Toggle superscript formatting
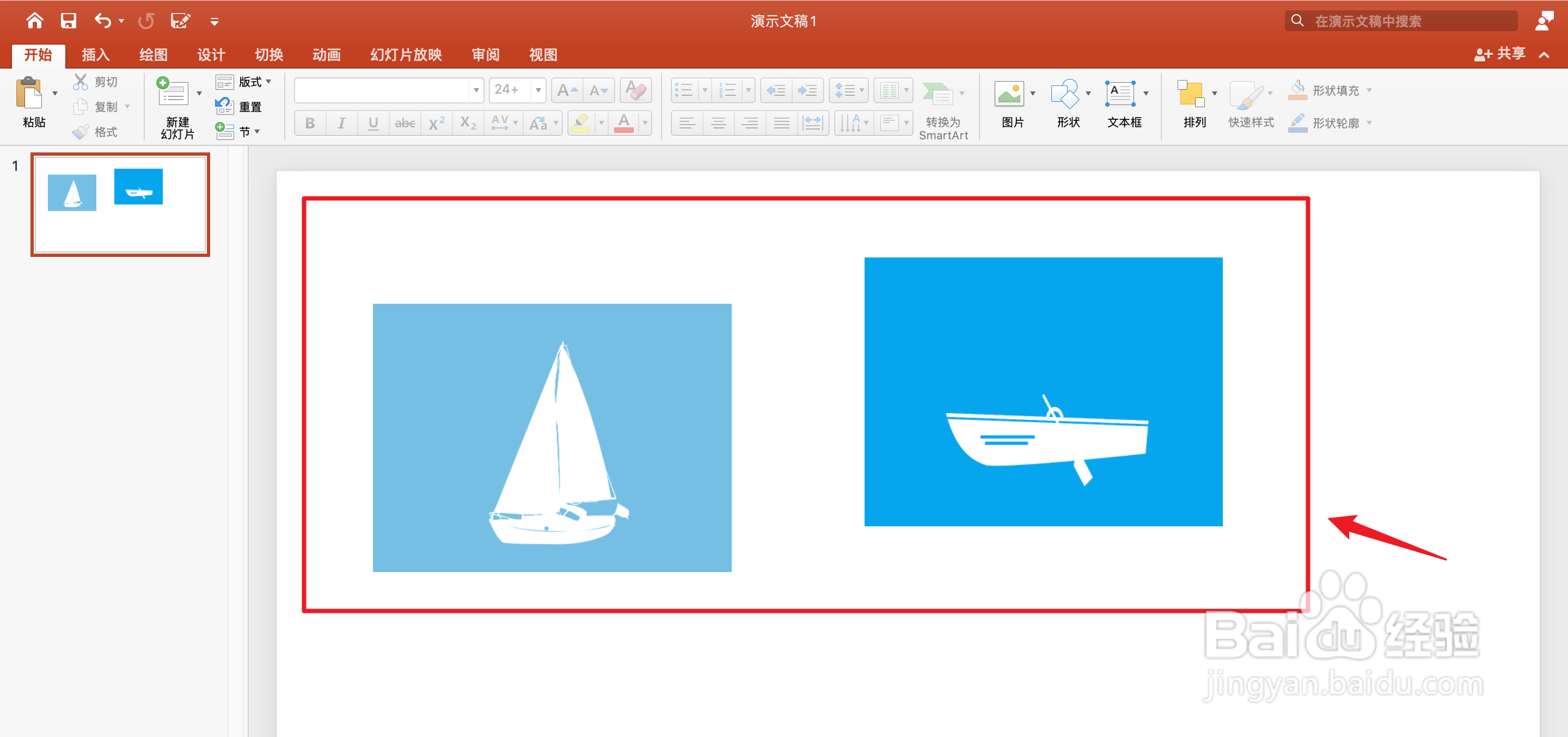 tap(437, 124)
